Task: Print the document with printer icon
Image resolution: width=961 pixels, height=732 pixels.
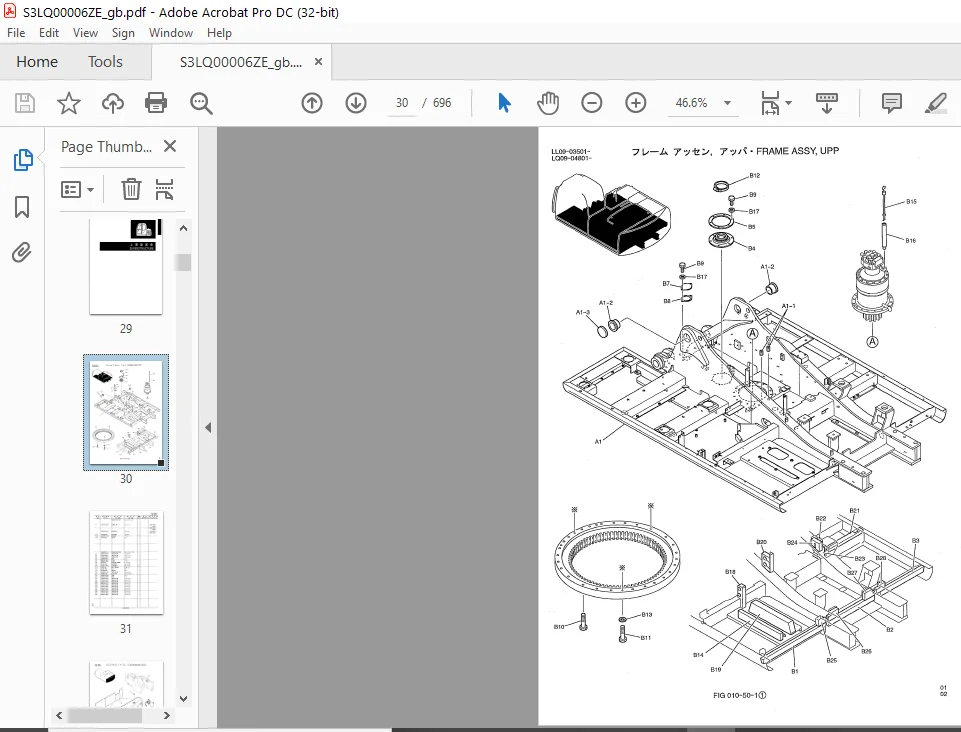Action: click(156, 103)
